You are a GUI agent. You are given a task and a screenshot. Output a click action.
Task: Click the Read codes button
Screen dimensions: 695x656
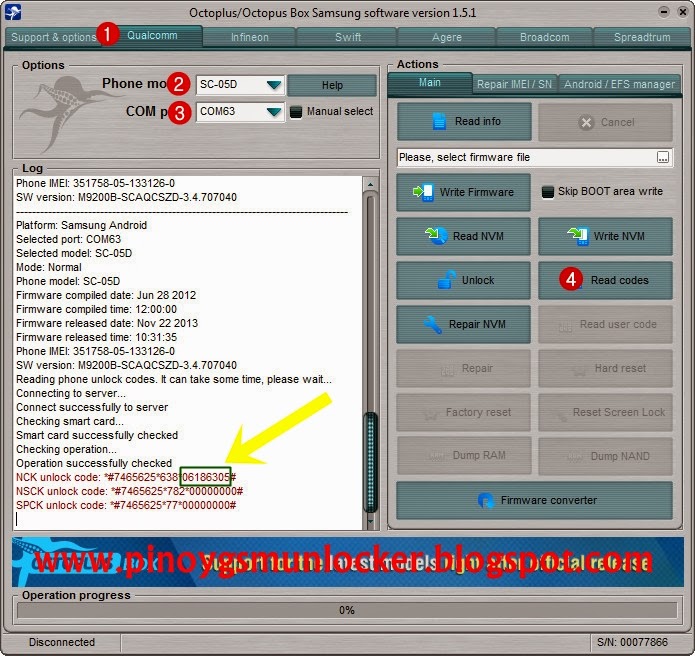(605, 280)
